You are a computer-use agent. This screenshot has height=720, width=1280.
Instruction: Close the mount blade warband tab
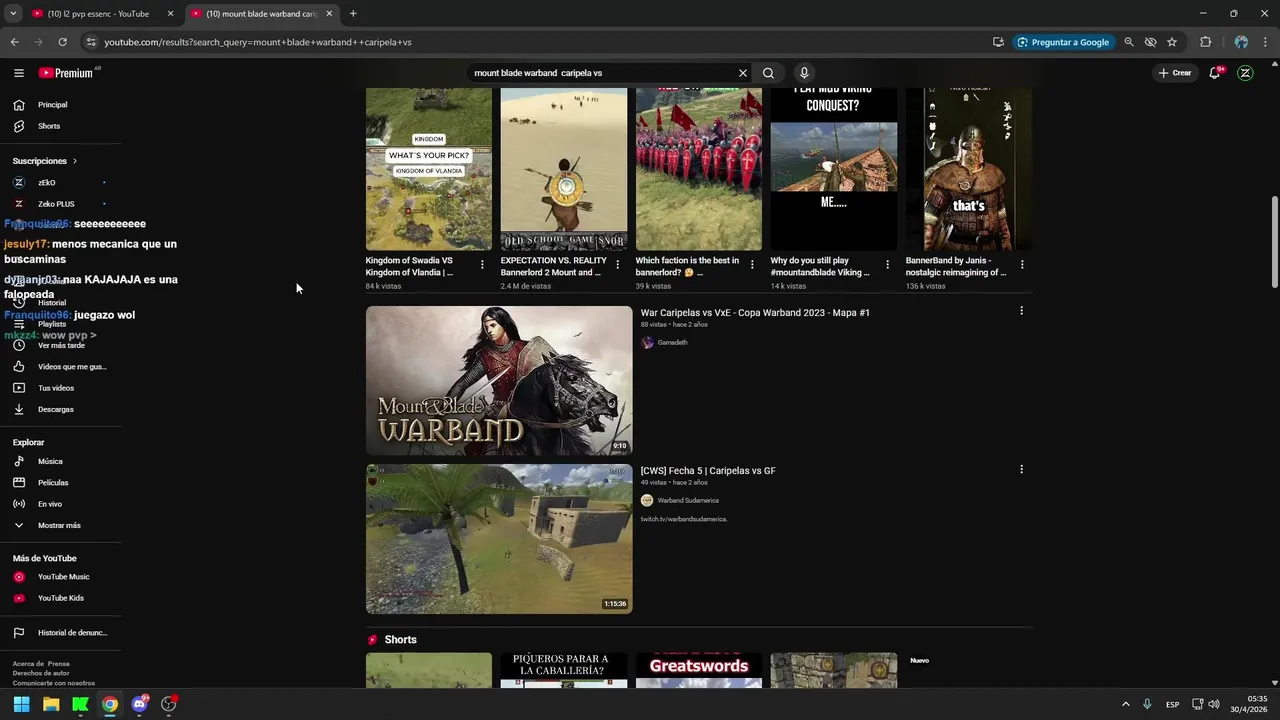329,14
